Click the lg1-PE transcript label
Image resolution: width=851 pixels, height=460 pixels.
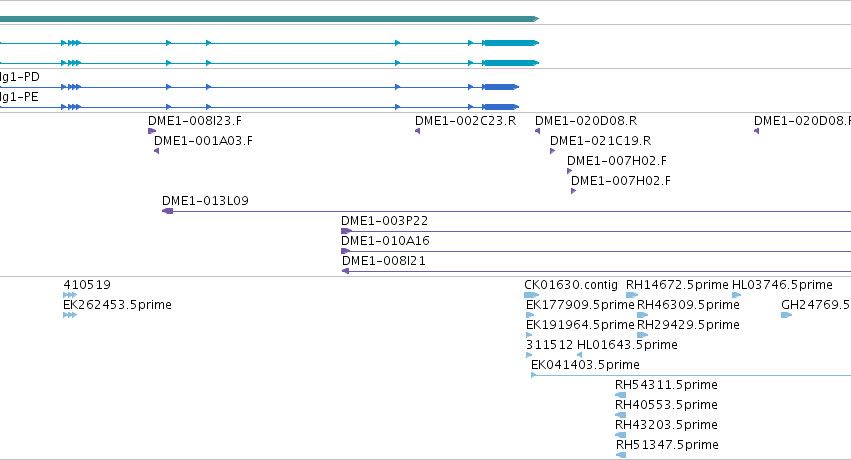(20, 97)
